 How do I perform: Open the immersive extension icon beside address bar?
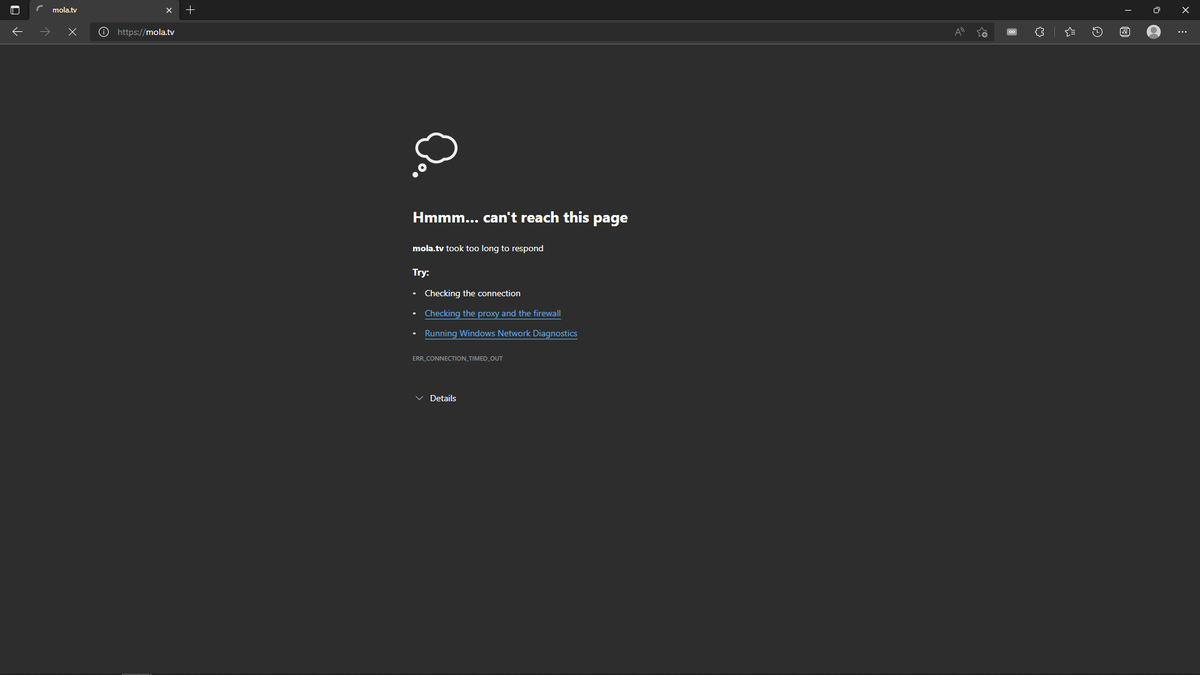pyautogui.click(x=1012, y=32)
